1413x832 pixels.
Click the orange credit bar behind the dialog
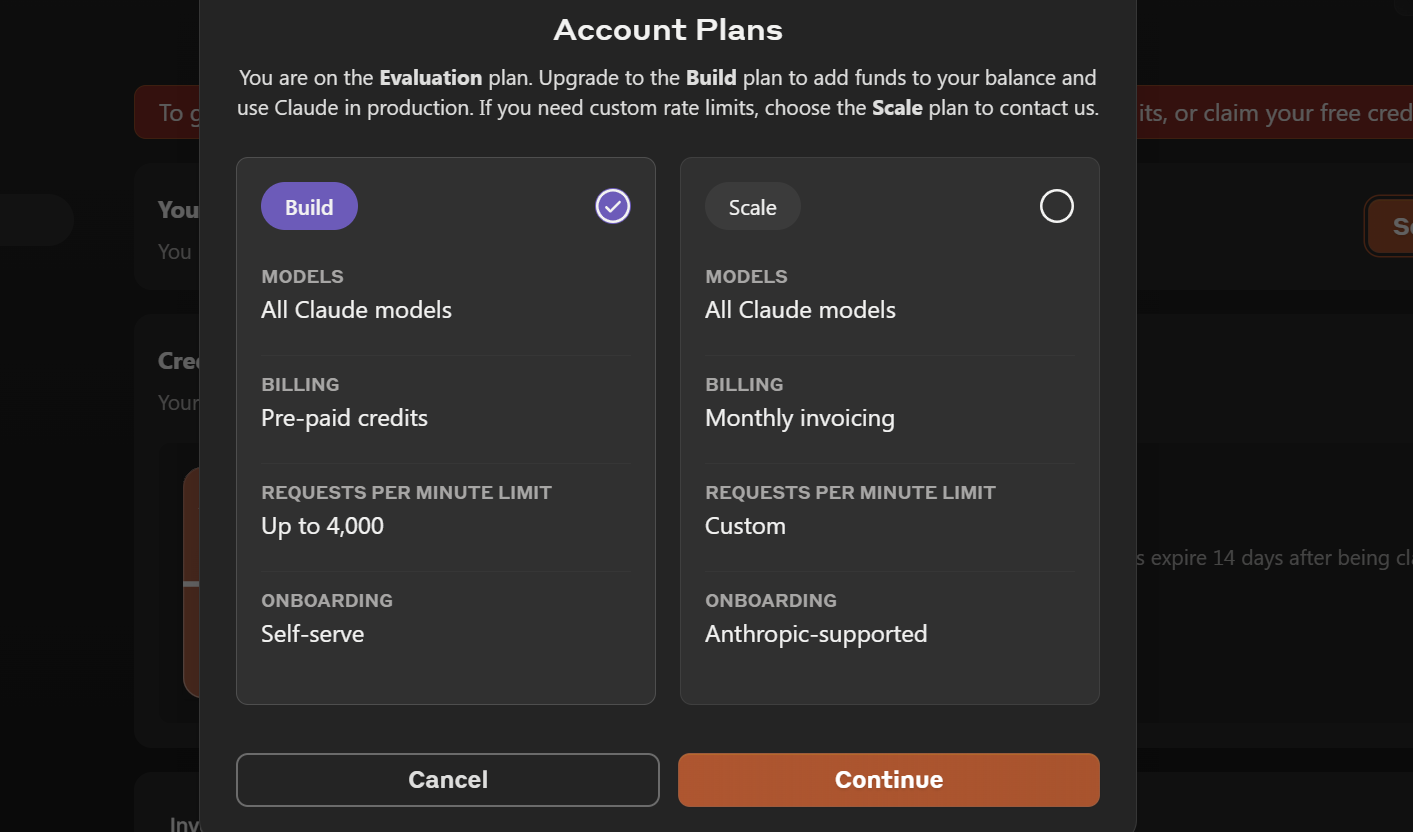click(x=191, y=582)
